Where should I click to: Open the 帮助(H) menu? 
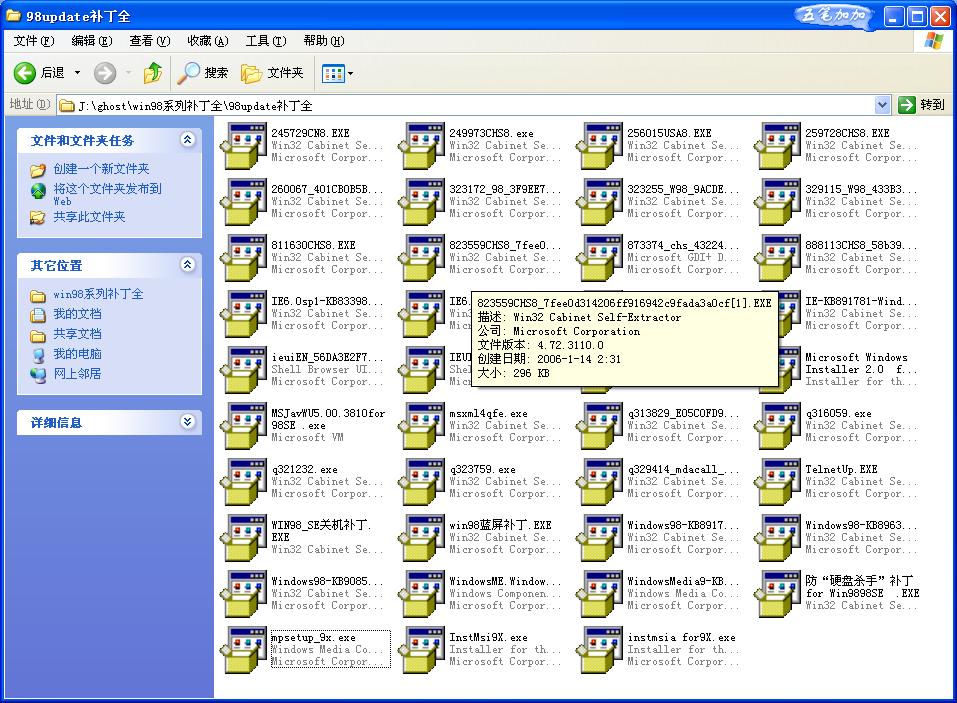(323, 41)
